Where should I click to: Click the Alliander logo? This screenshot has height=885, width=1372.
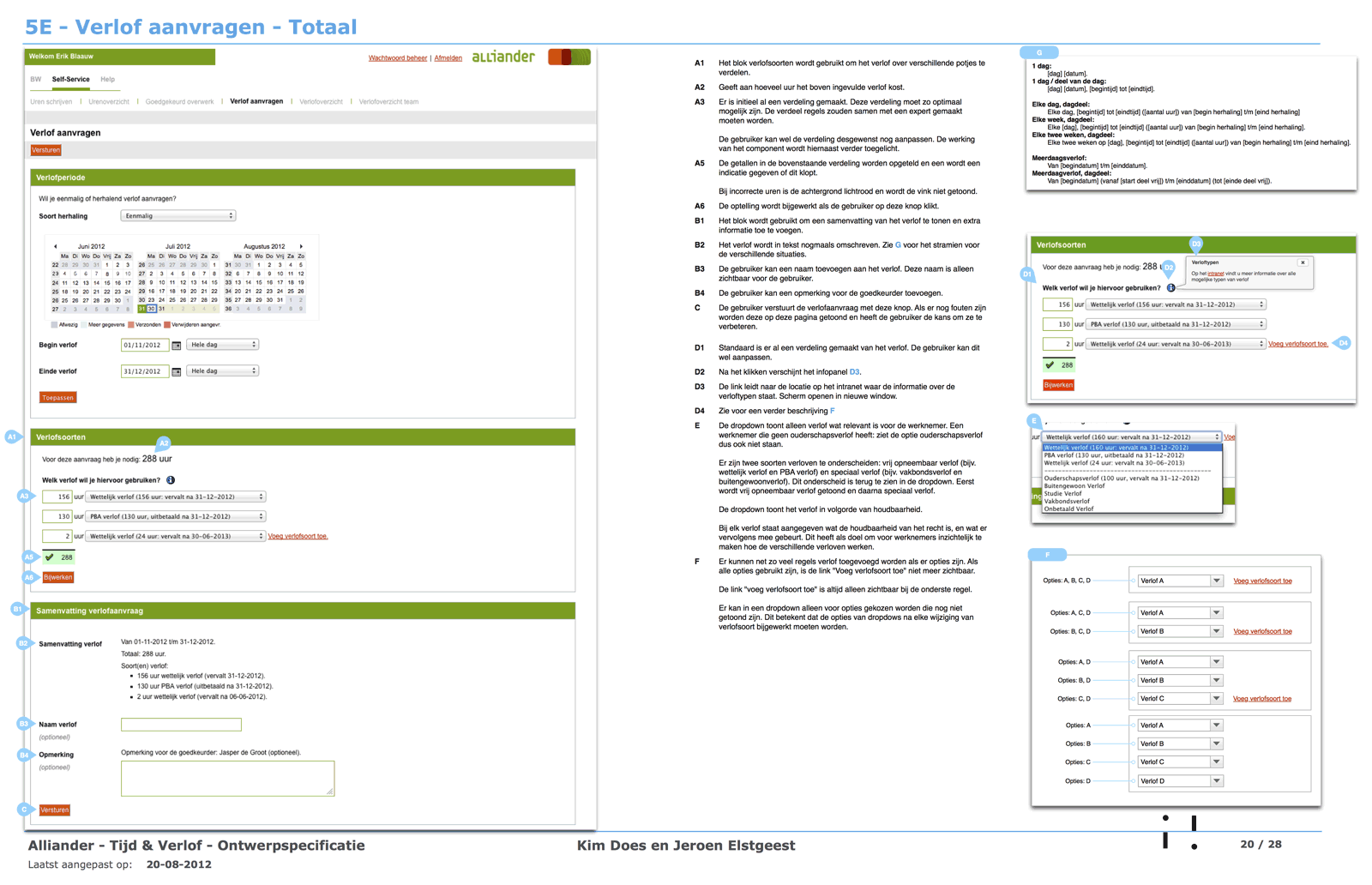coord(503,57)
